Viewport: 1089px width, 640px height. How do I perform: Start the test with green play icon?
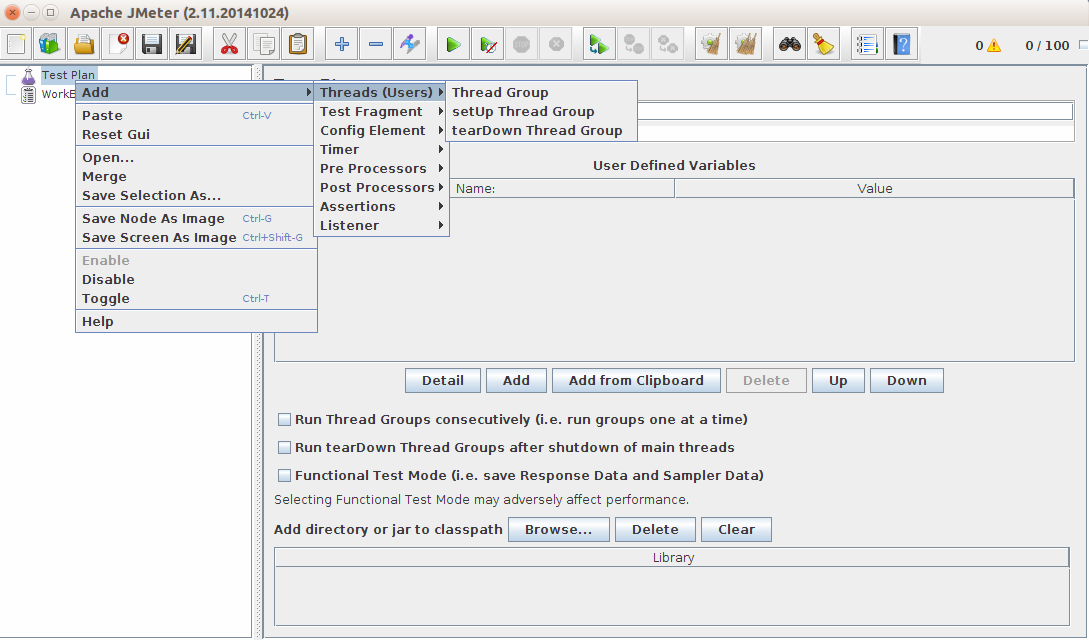point(453,44)
